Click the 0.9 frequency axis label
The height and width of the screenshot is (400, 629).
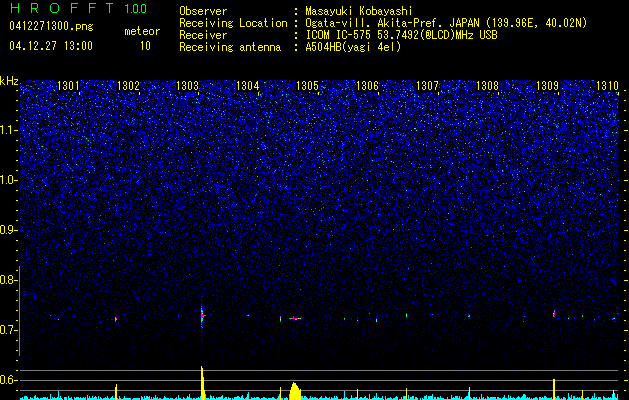tap(9, 230)
